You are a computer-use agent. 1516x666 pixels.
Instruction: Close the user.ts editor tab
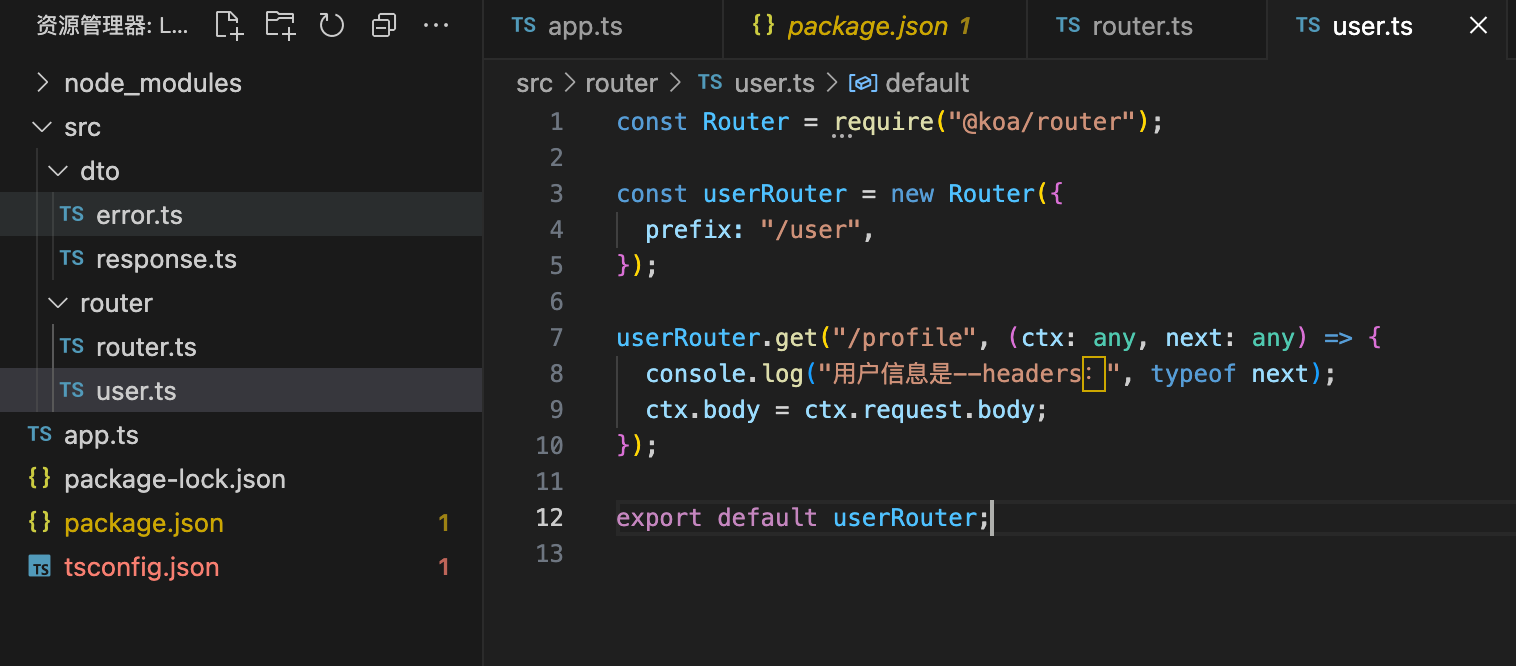pos(1478,25)
